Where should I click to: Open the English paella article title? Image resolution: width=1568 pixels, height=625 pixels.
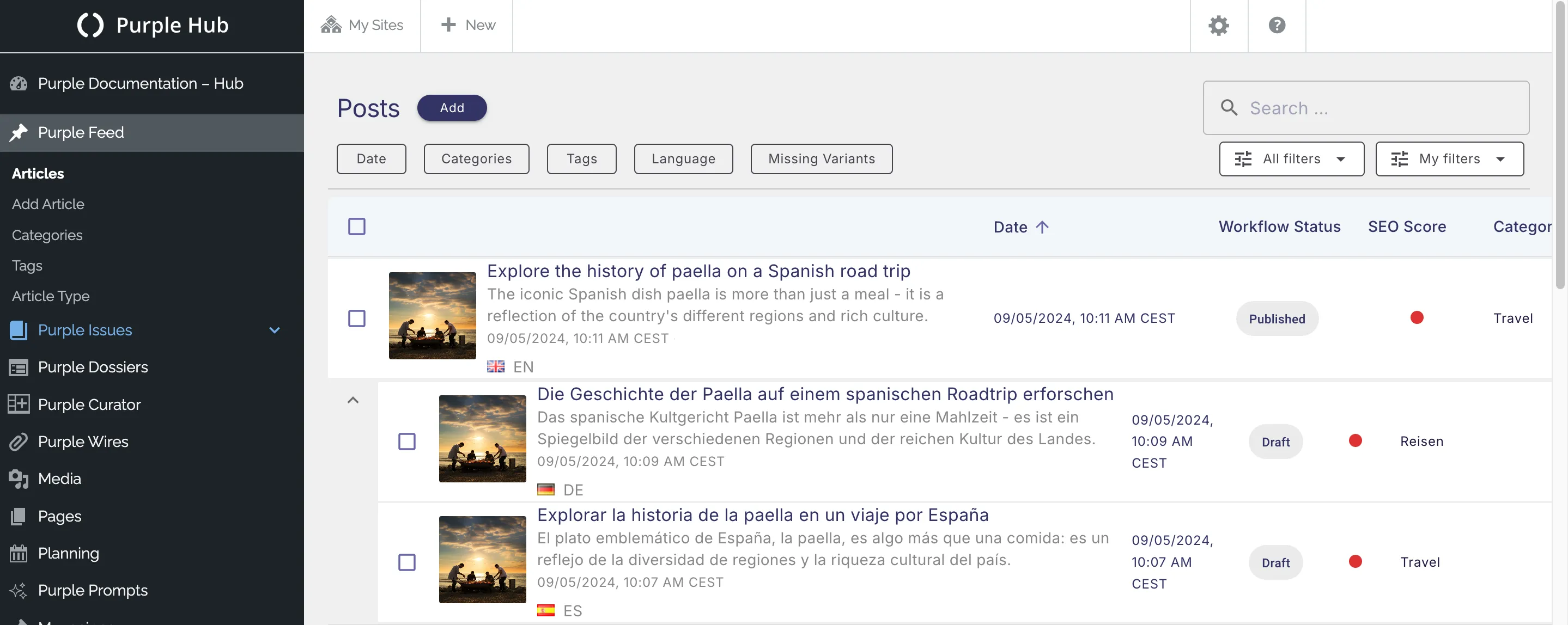pyautogui.click(x=698, y=271)
